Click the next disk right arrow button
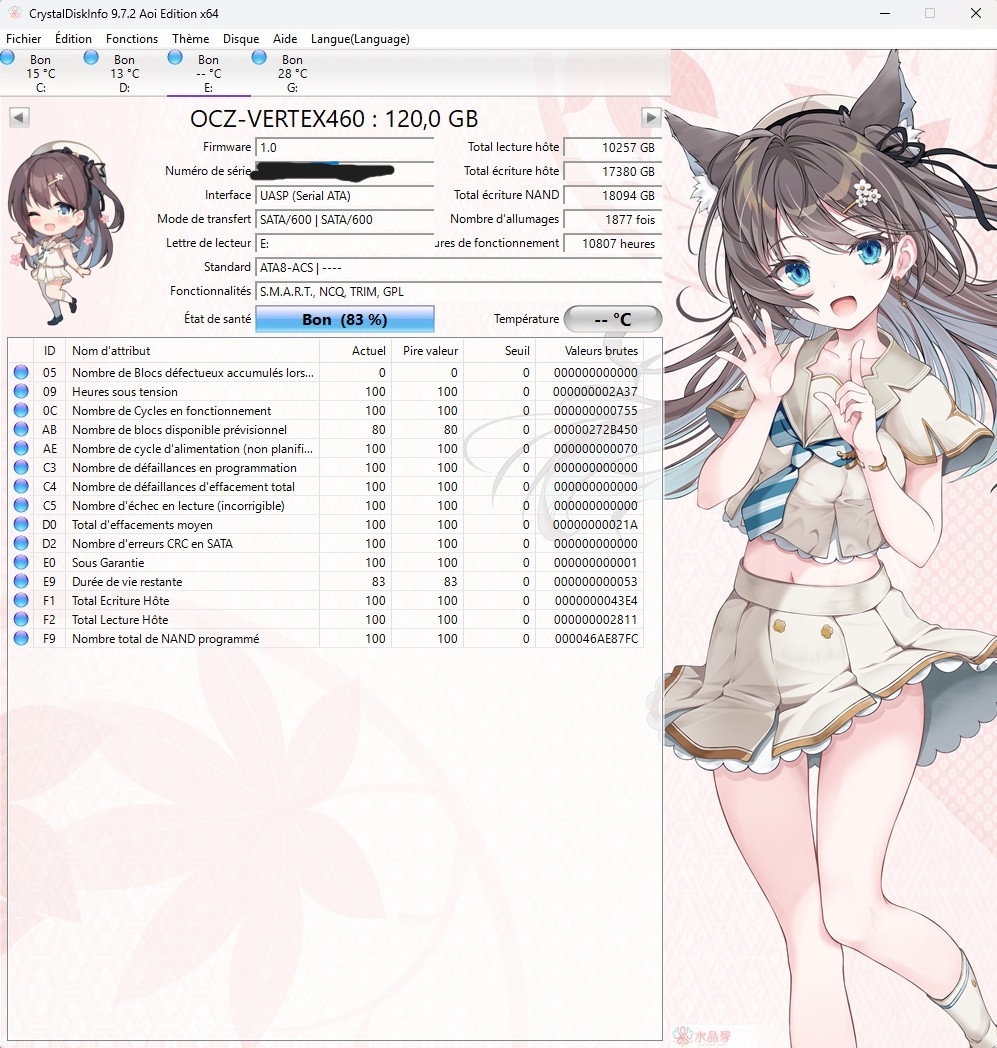Screen dimensions: 997x1048 (651, 118)
